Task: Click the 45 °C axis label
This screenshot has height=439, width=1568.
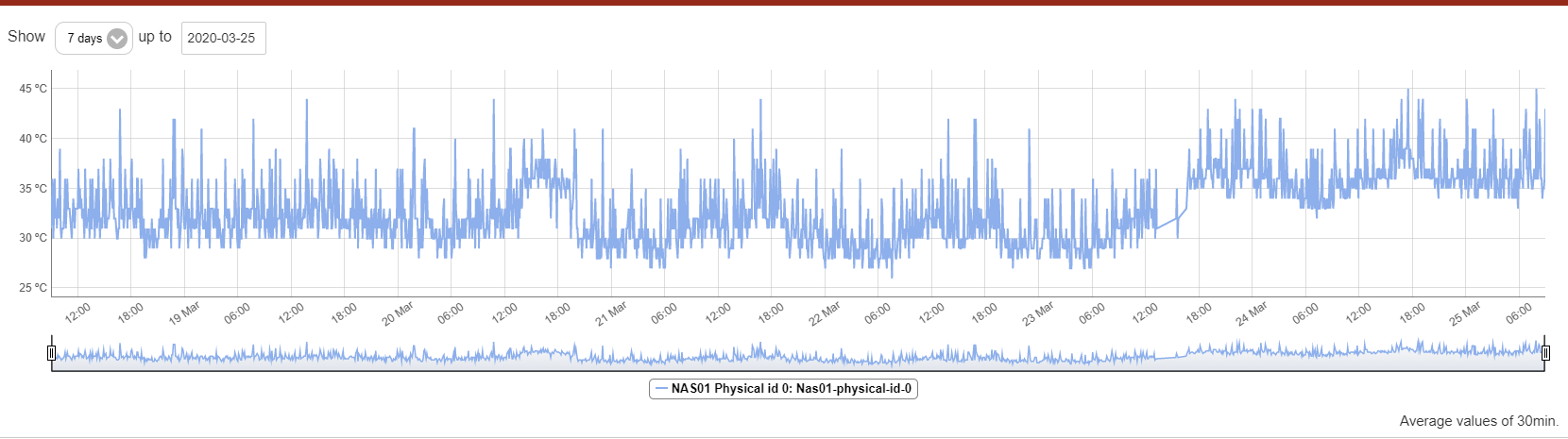Action: (x=33, y=89)
